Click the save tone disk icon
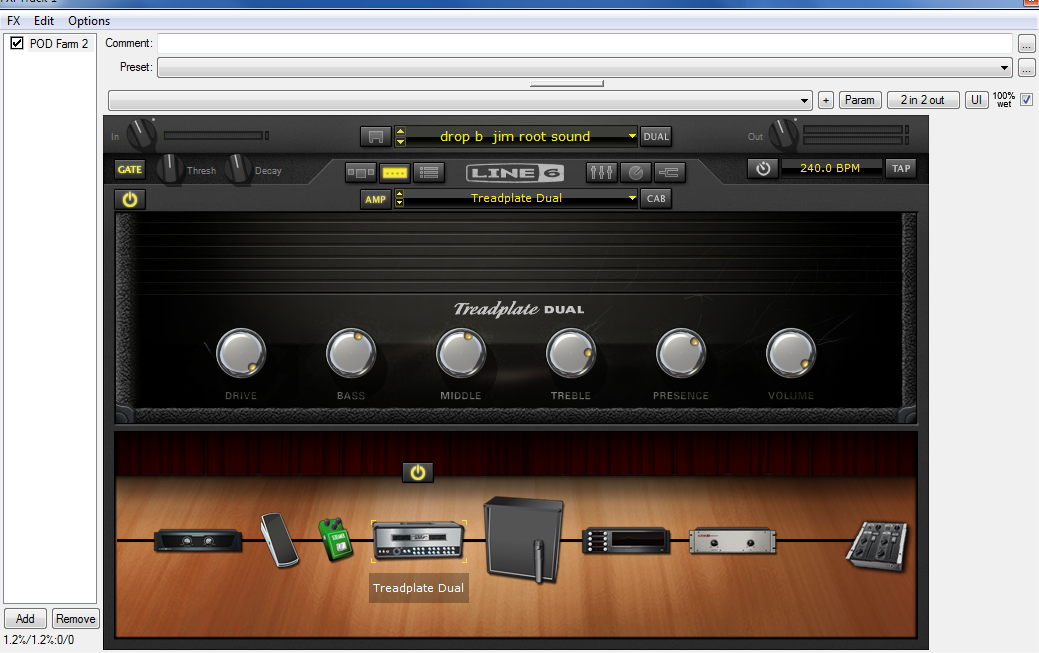 tap(375, 136)
